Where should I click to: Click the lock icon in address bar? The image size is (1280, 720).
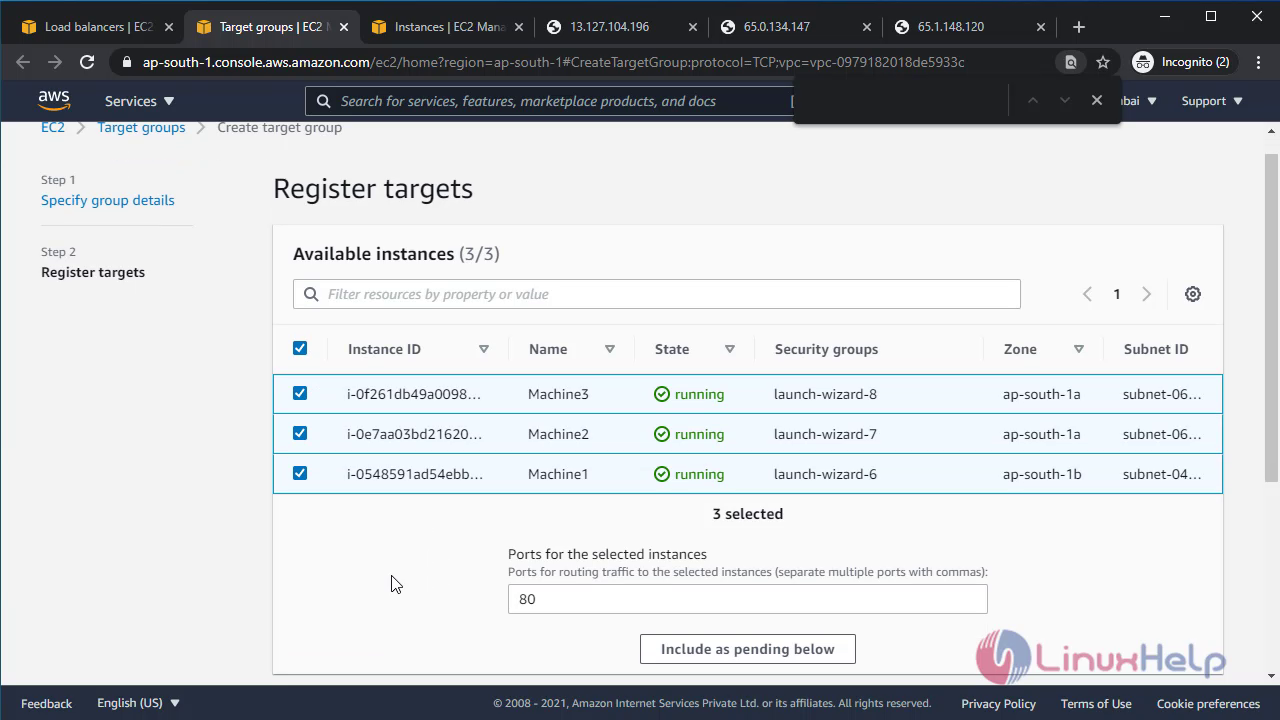pos(126,62)
